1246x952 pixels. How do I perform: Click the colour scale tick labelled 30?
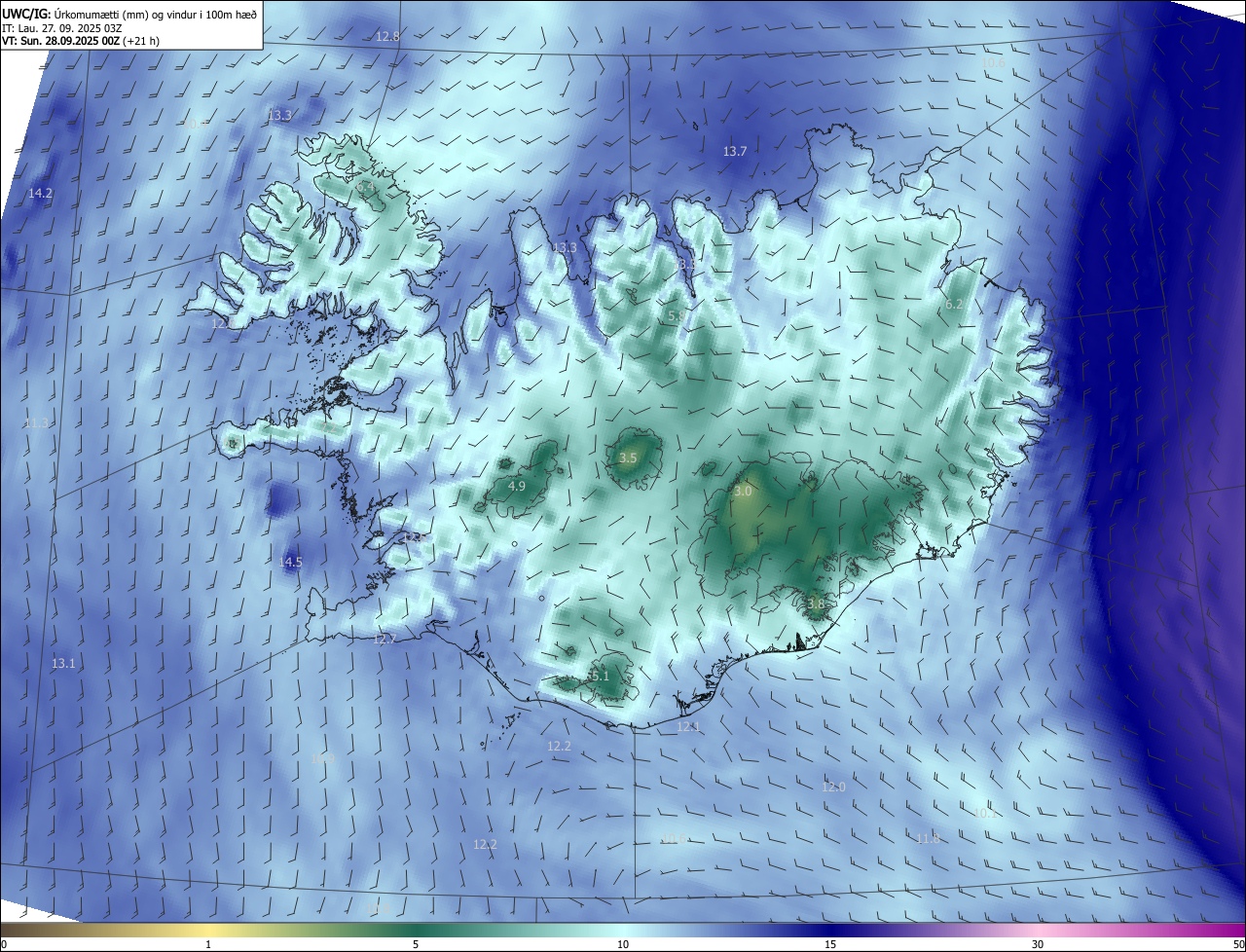click(x=1038, y=944)
